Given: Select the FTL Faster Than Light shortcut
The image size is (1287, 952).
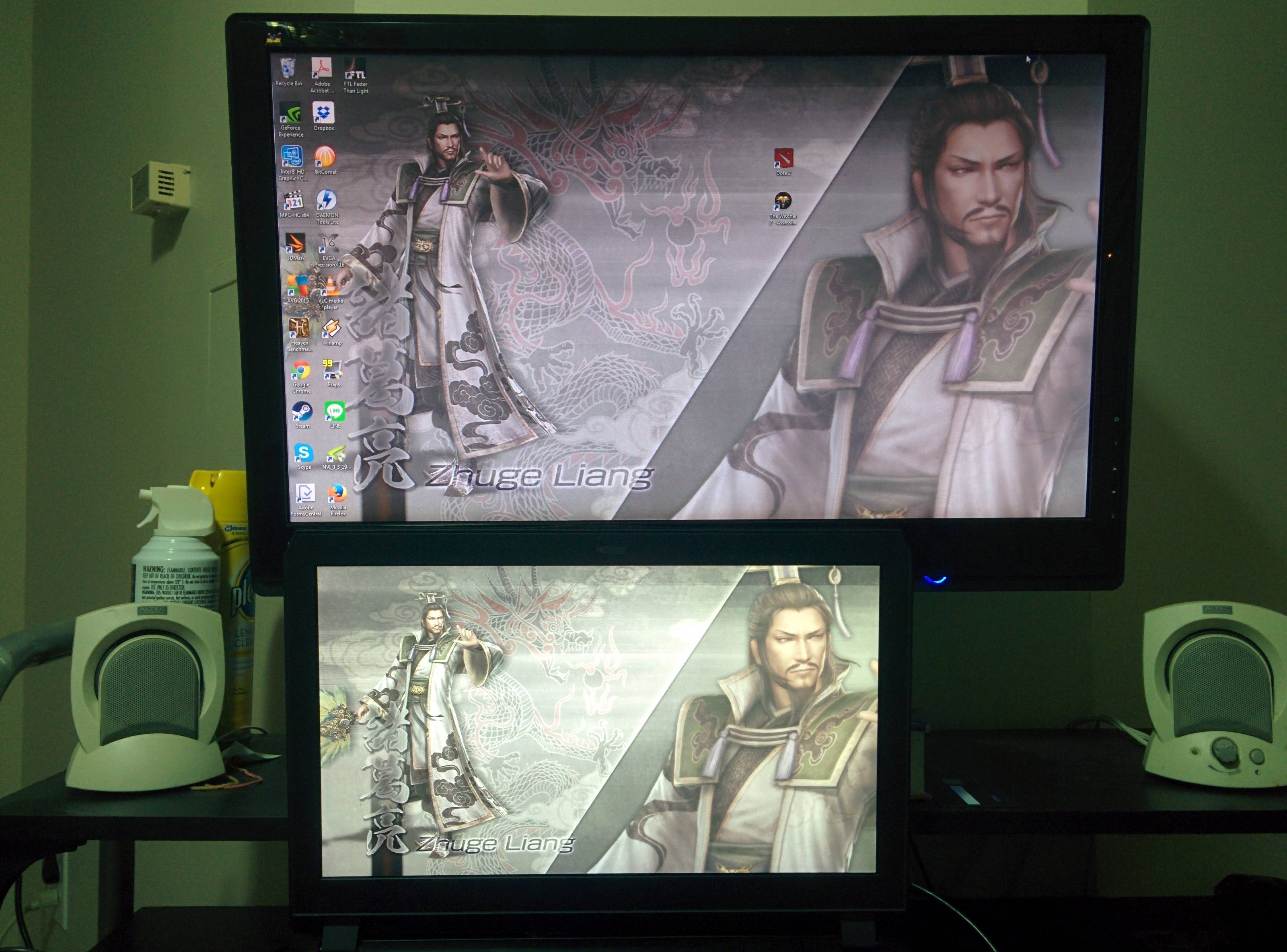Looking at the screenshot, I should pos(355,76).
